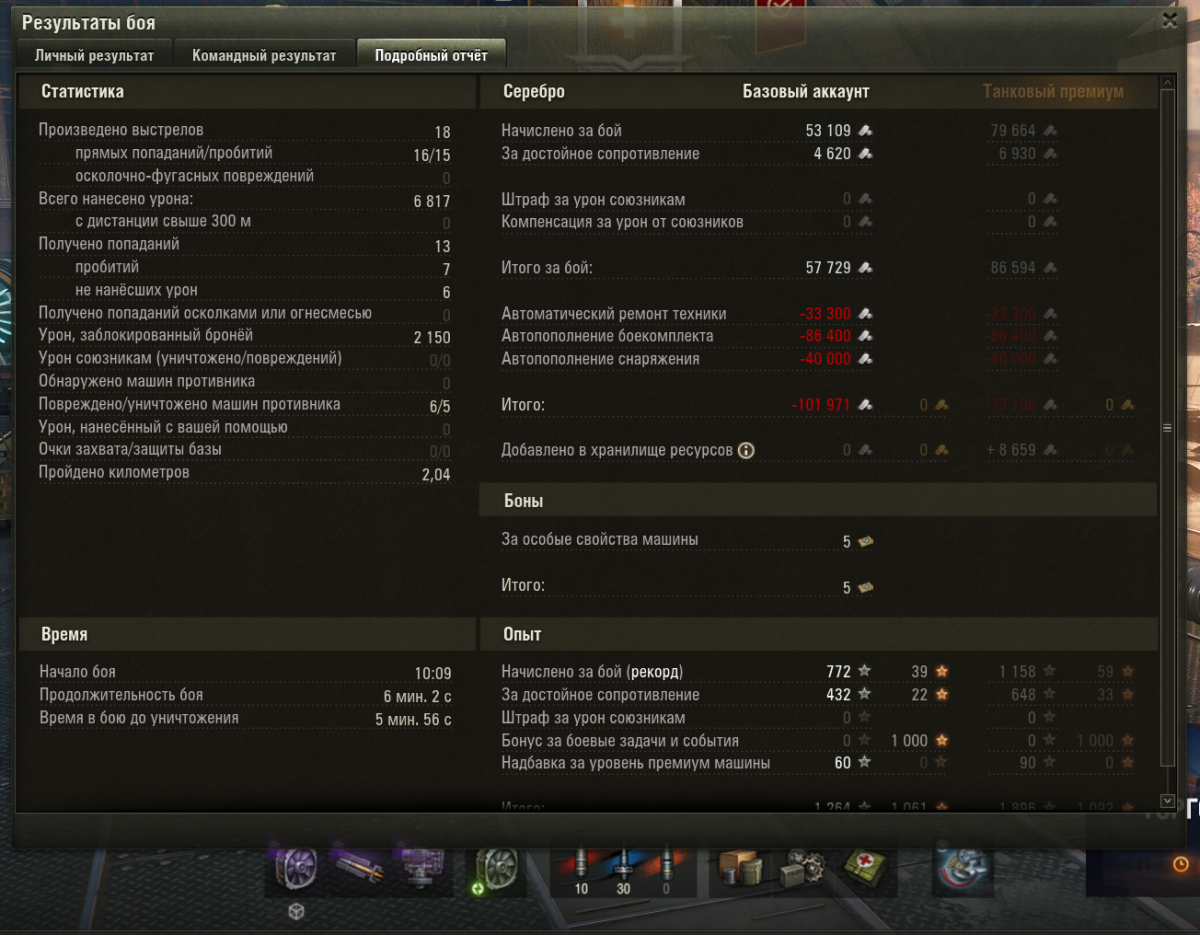Viewport: 1200px width, 935px height.
Task: Click the info icon next to Добавлено в хранилище ресурсов
Action: click(x=745, y=451)
